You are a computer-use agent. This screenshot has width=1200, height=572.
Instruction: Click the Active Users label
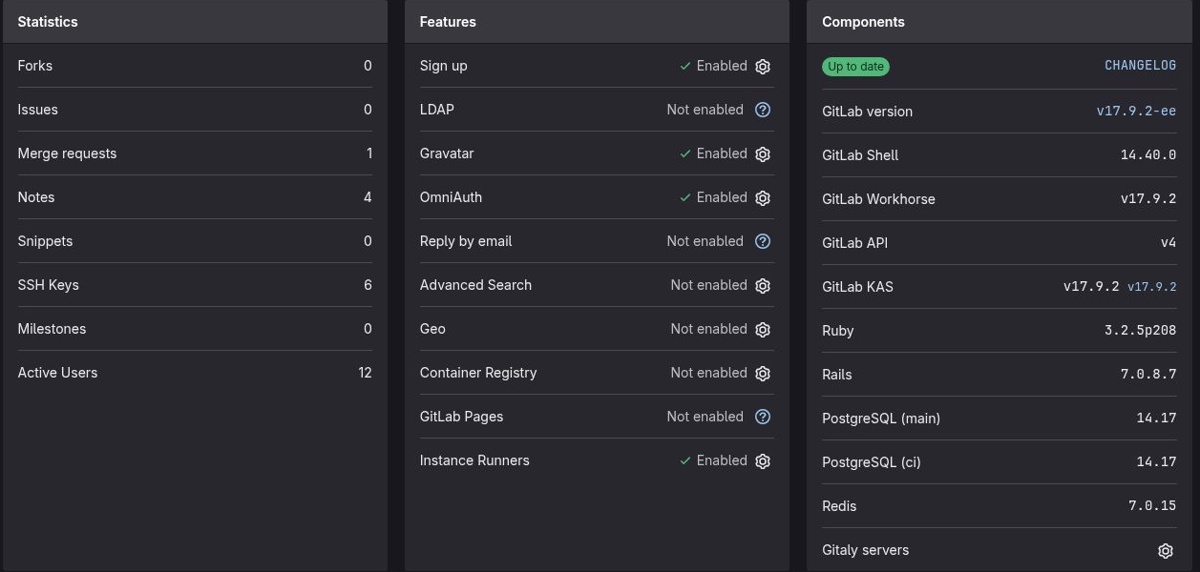[57, 373]
